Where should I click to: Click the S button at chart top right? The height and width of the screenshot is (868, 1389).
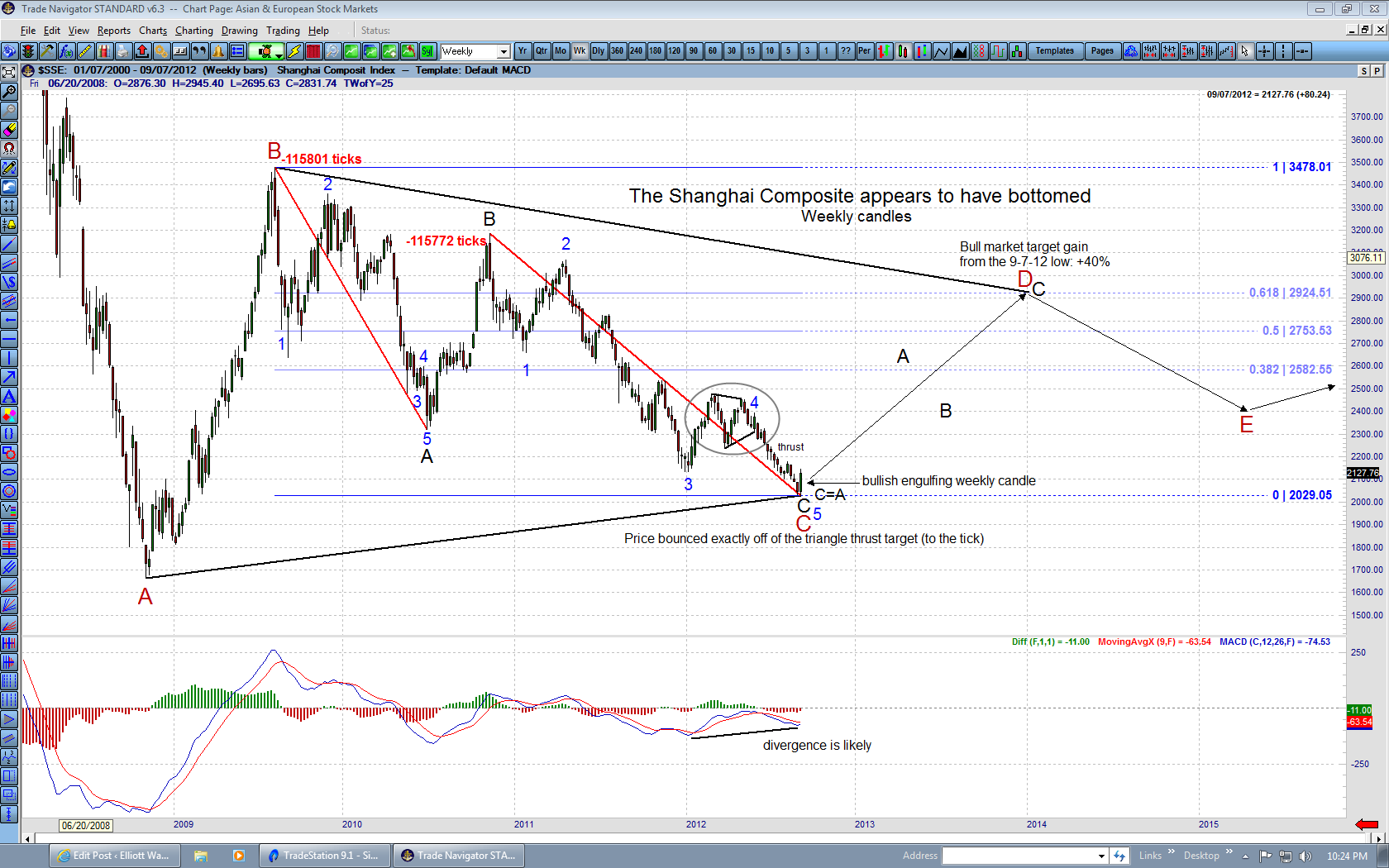(1364, 71)
